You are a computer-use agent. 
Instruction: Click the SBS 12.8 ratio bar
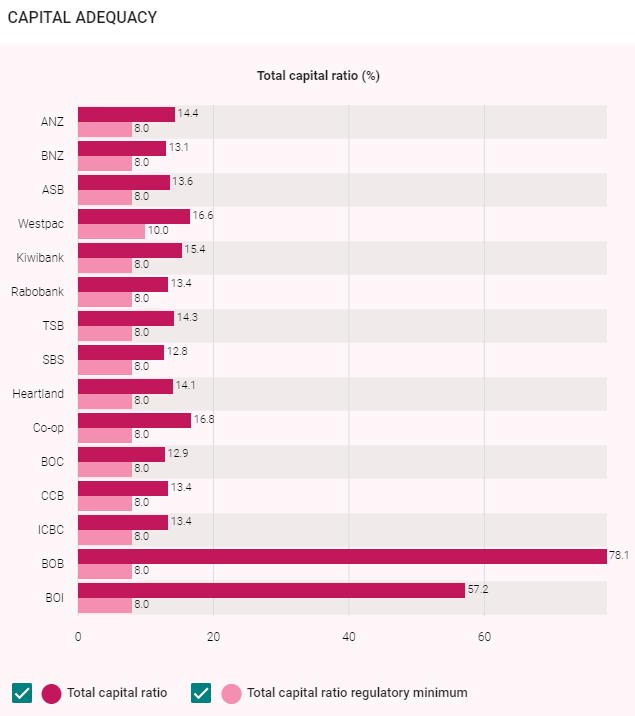(x=120, y=352)
